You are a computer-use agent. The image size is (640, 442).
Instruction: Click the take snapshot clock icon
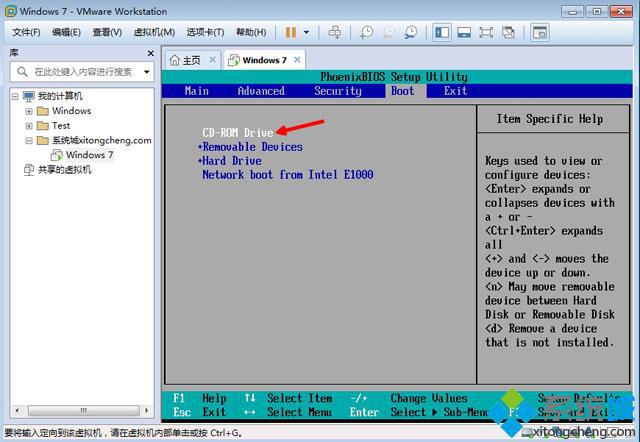(x=366, y=32)
